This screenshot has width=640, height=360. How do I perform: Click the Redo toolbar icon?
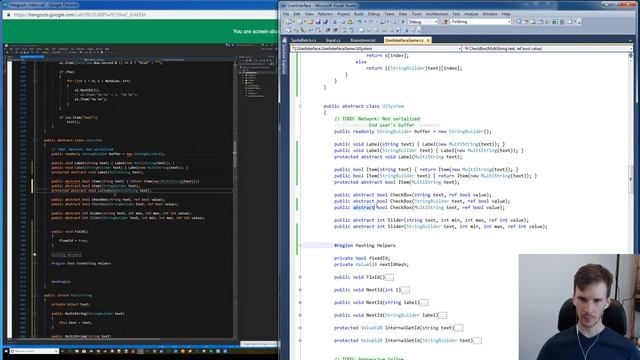tap(371, 22)
